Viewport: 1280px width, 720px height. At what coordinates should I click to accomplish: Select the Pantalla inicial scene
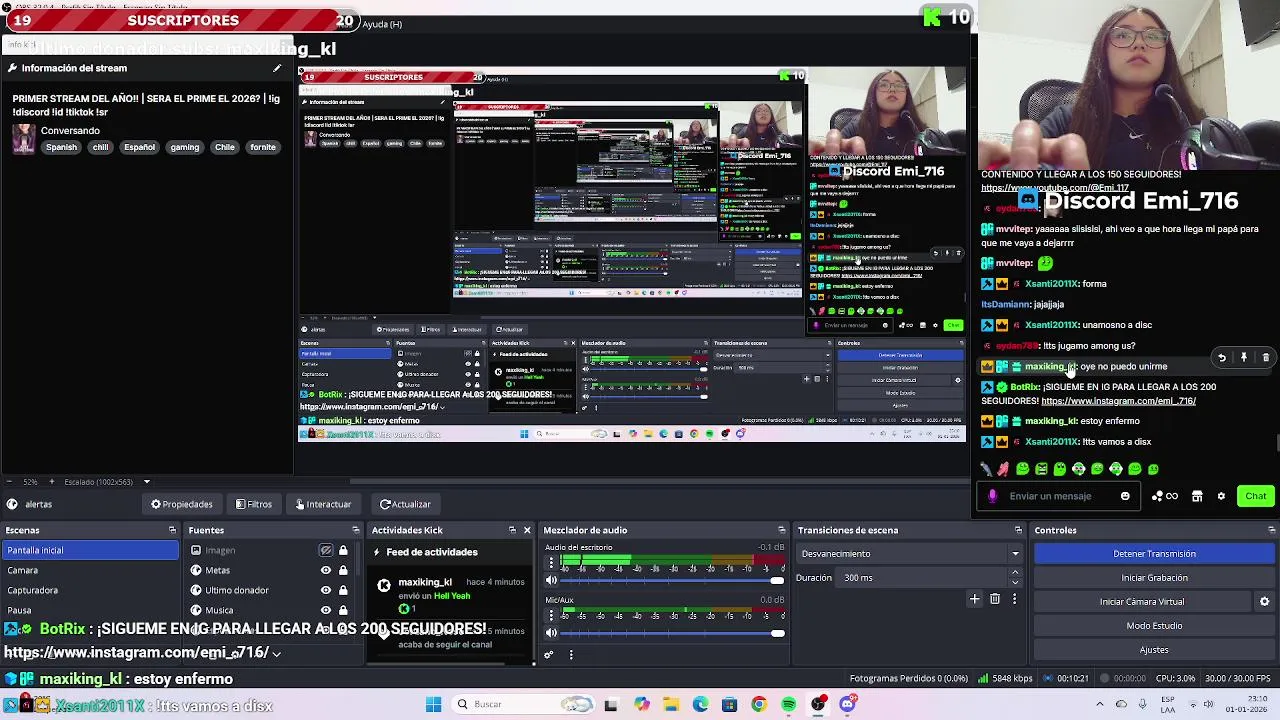[x=90, y=550]
